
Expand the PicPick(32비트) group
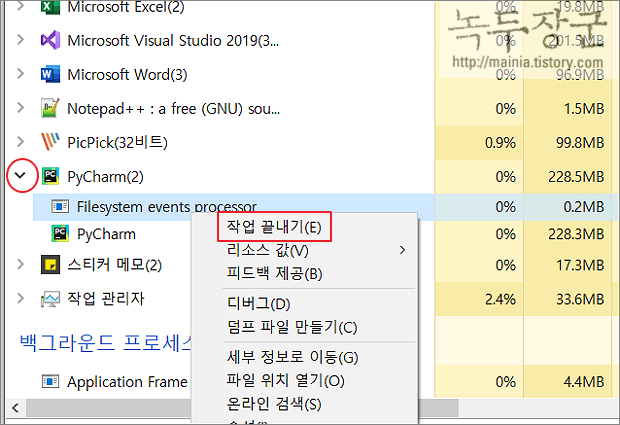(x=21, y=142)
